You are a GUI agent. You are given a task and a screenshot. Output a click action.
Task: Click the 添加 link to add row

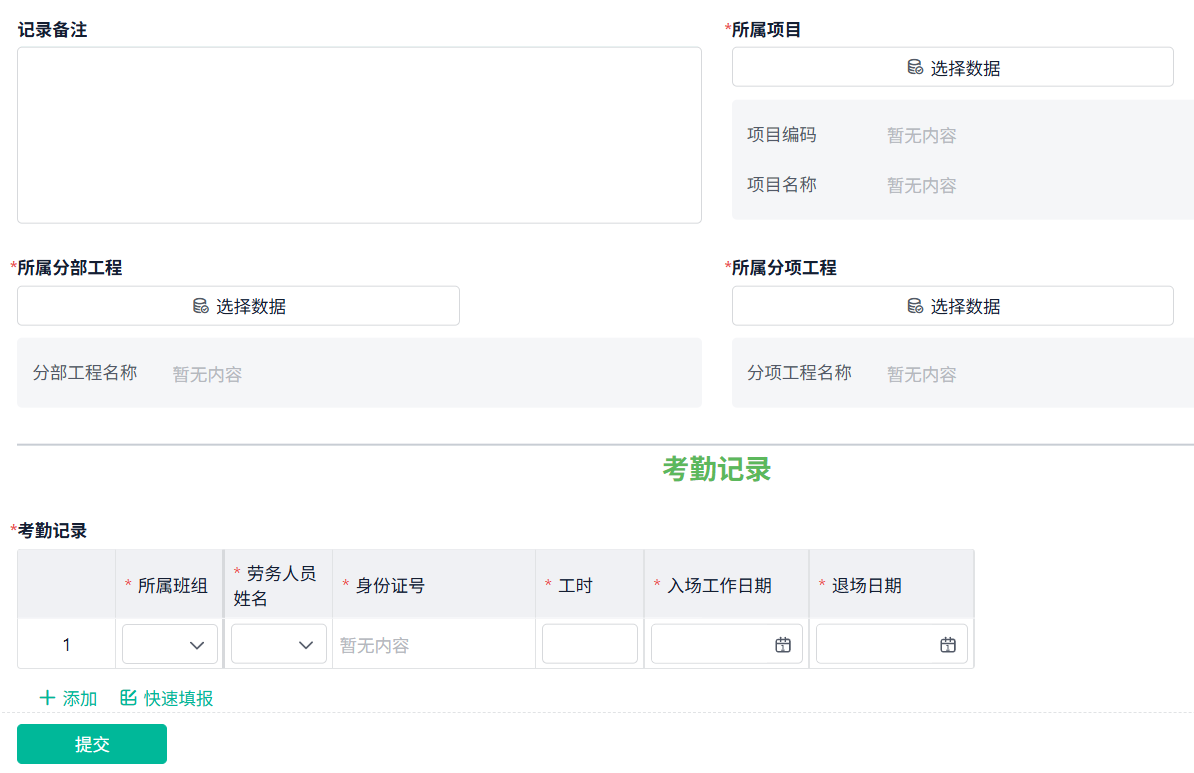click(79, 698)
